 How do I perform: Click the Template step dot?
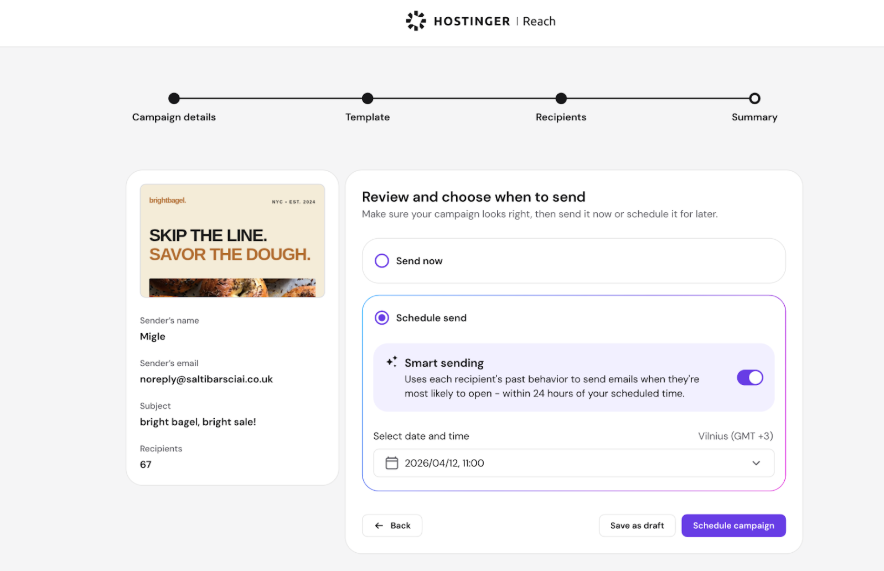tap(368, 98)
